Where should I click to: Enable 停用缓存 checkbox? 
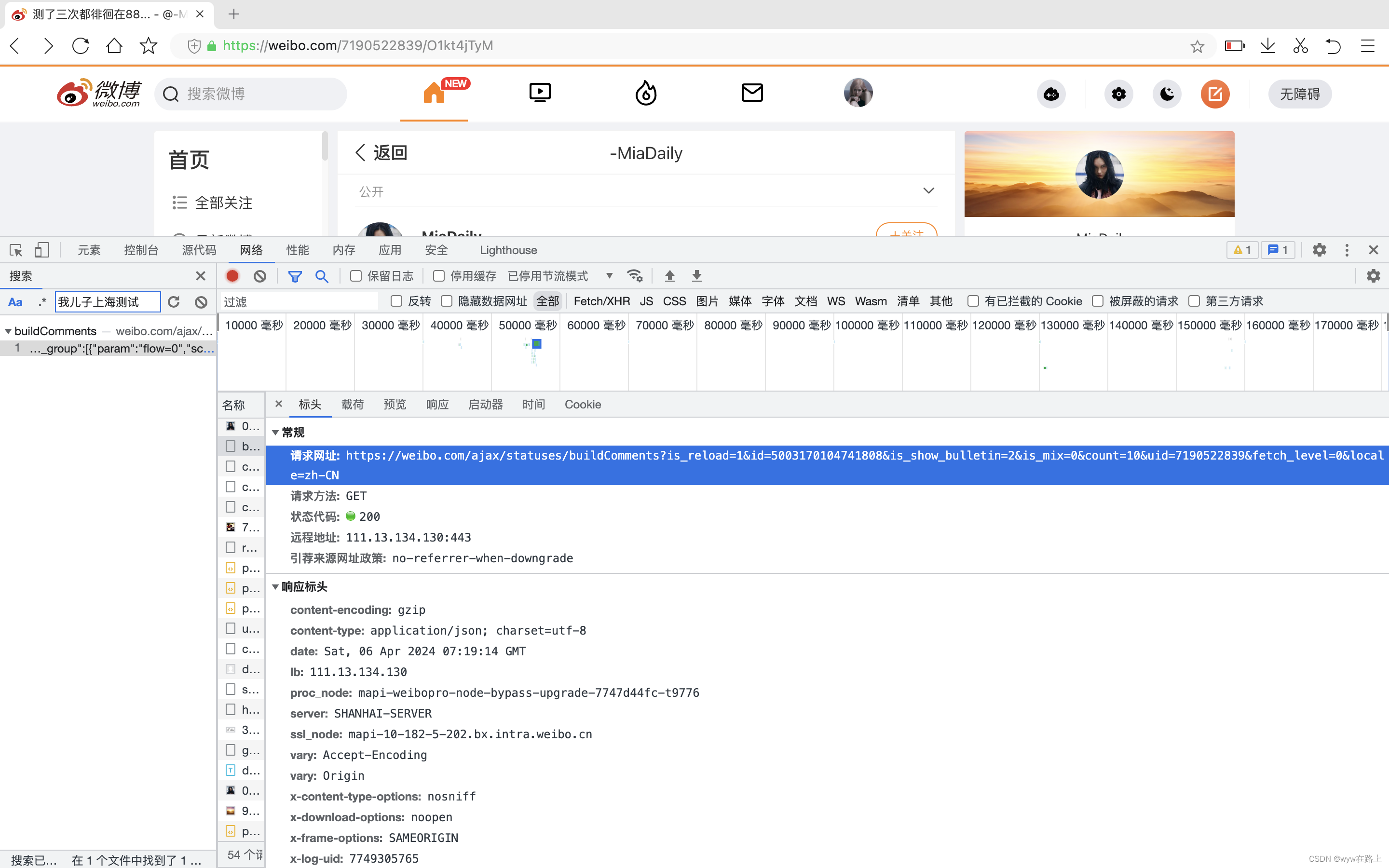tap(439, 276)
